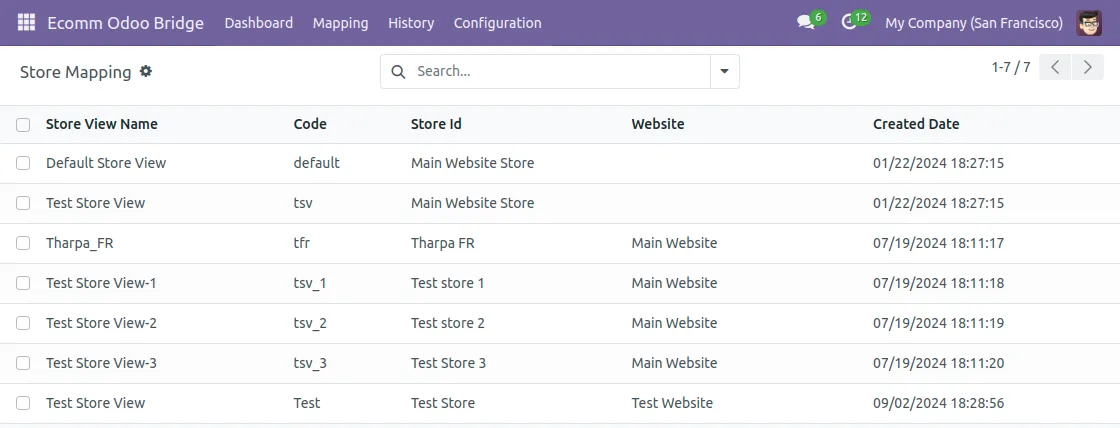This screenshot has width=1120, height=428.
Task: Open the Test Store View-1 record
Action: 101,283
